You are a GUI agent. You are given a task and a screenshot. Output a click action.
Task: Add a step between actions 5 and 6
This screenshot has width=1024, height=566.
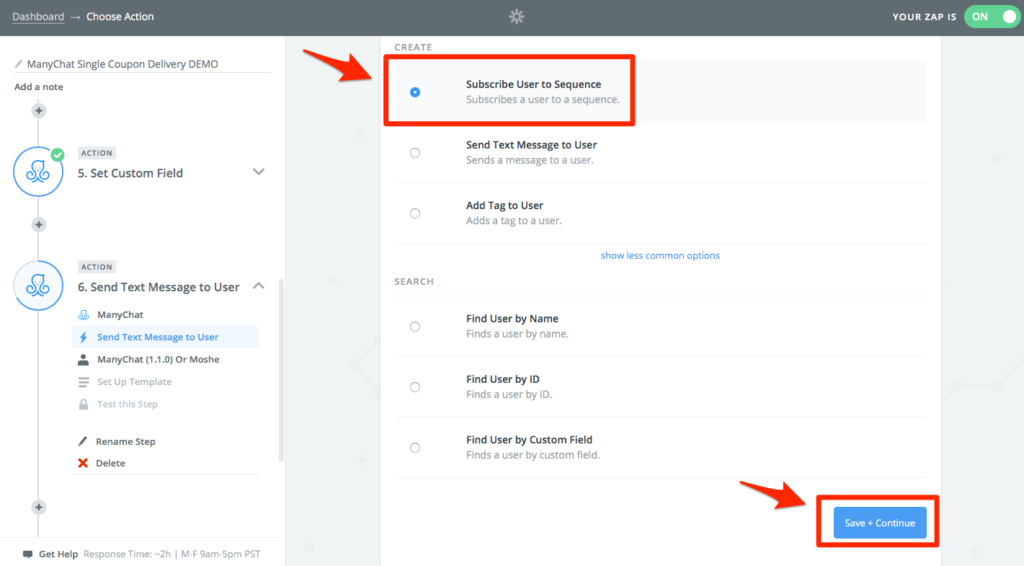pyautogui.click(x=39, y=225)
